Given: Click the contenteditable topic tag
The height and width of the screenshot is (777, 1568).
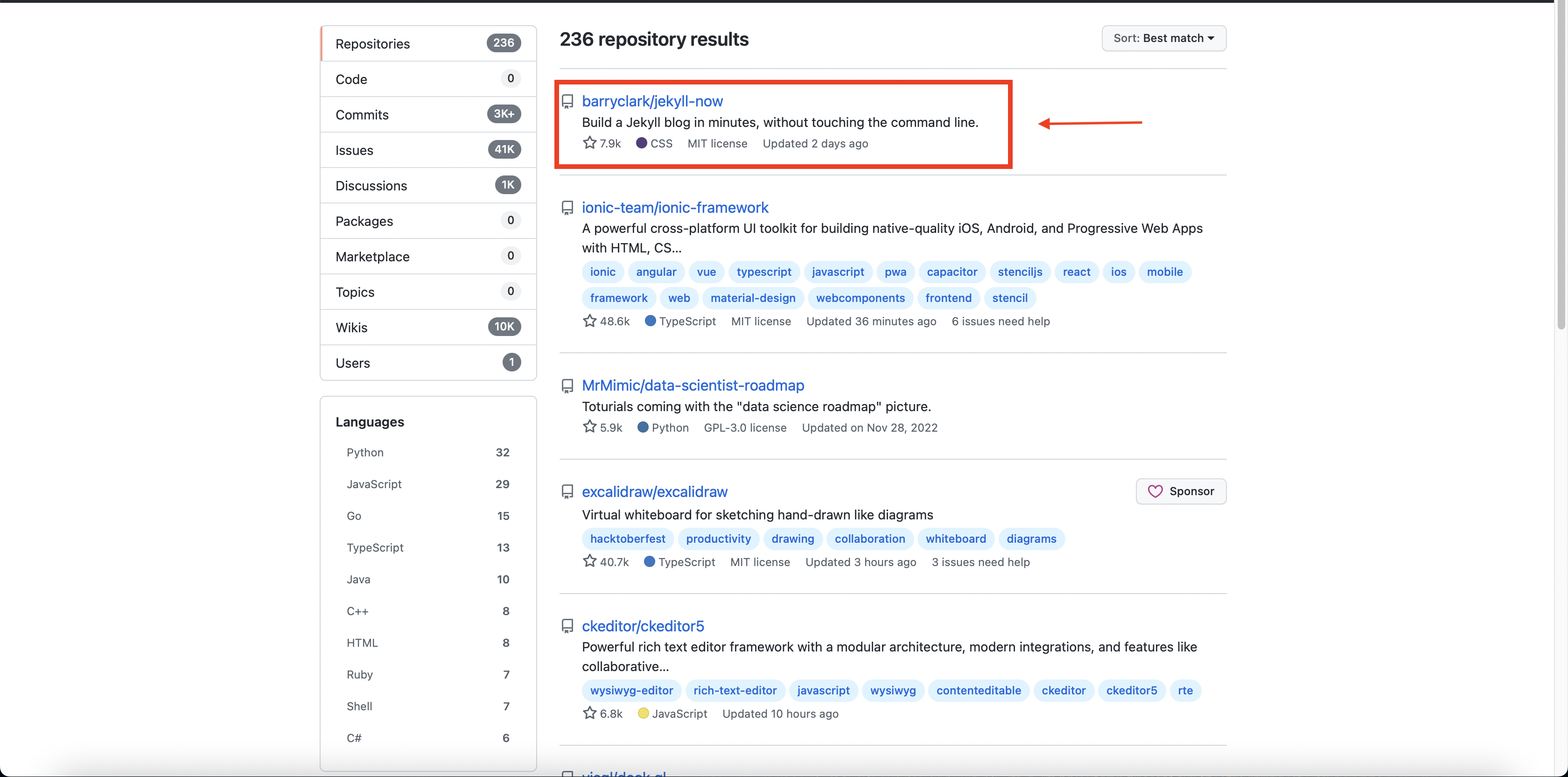Looking at the screenshot, I should [x=978, y=690].
